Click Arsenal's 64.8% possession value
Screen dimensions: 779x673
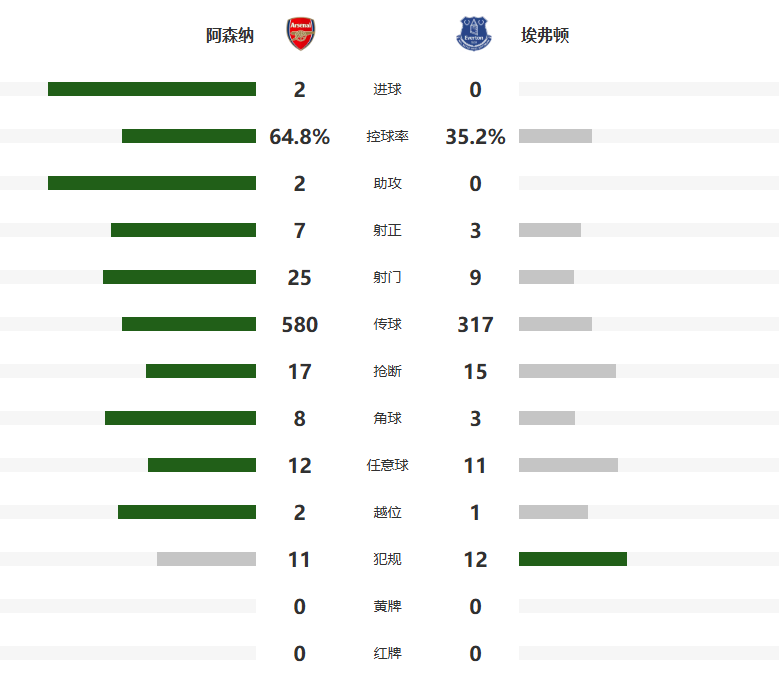300,137
